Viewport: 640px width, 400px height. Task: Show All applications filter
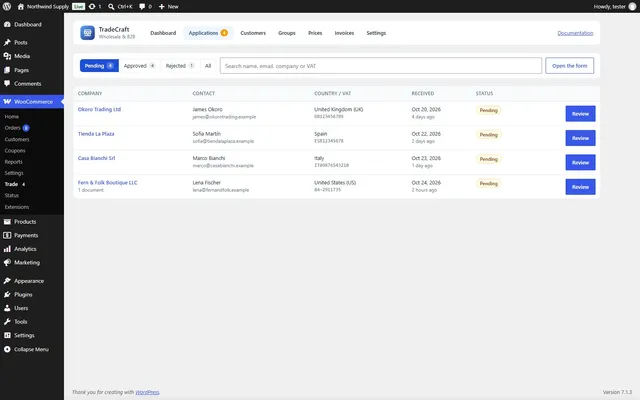(x=208, y=66)
